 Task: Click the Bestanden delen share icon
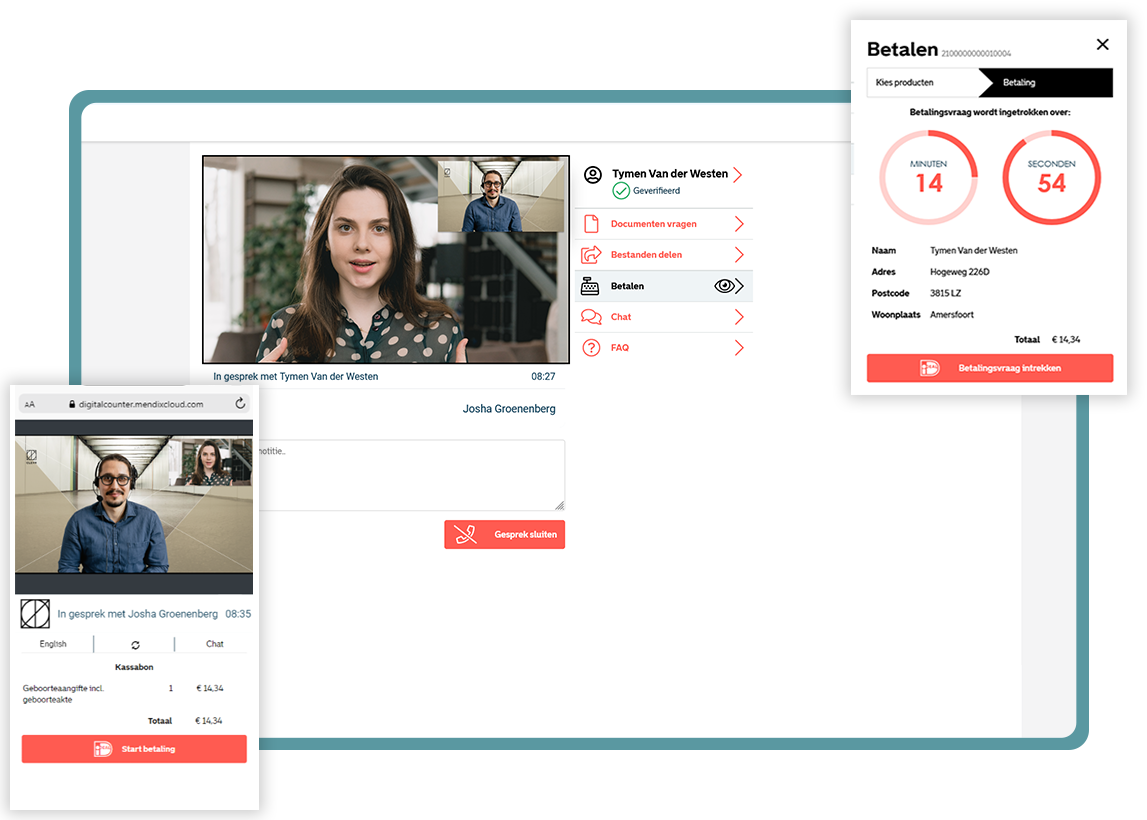tap(591, 255)
